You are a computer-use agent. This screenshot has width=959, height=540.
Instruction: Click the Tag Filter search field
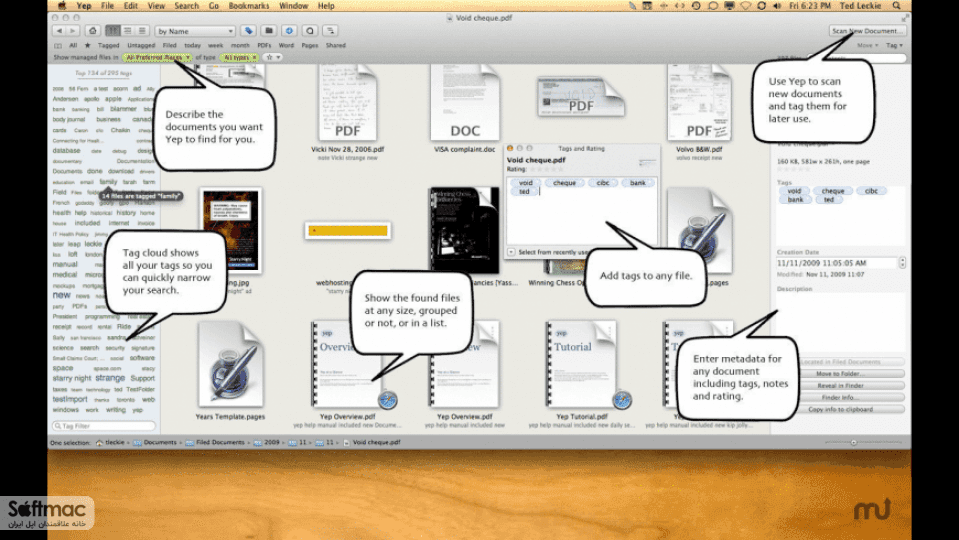click(x=104, y=426)
